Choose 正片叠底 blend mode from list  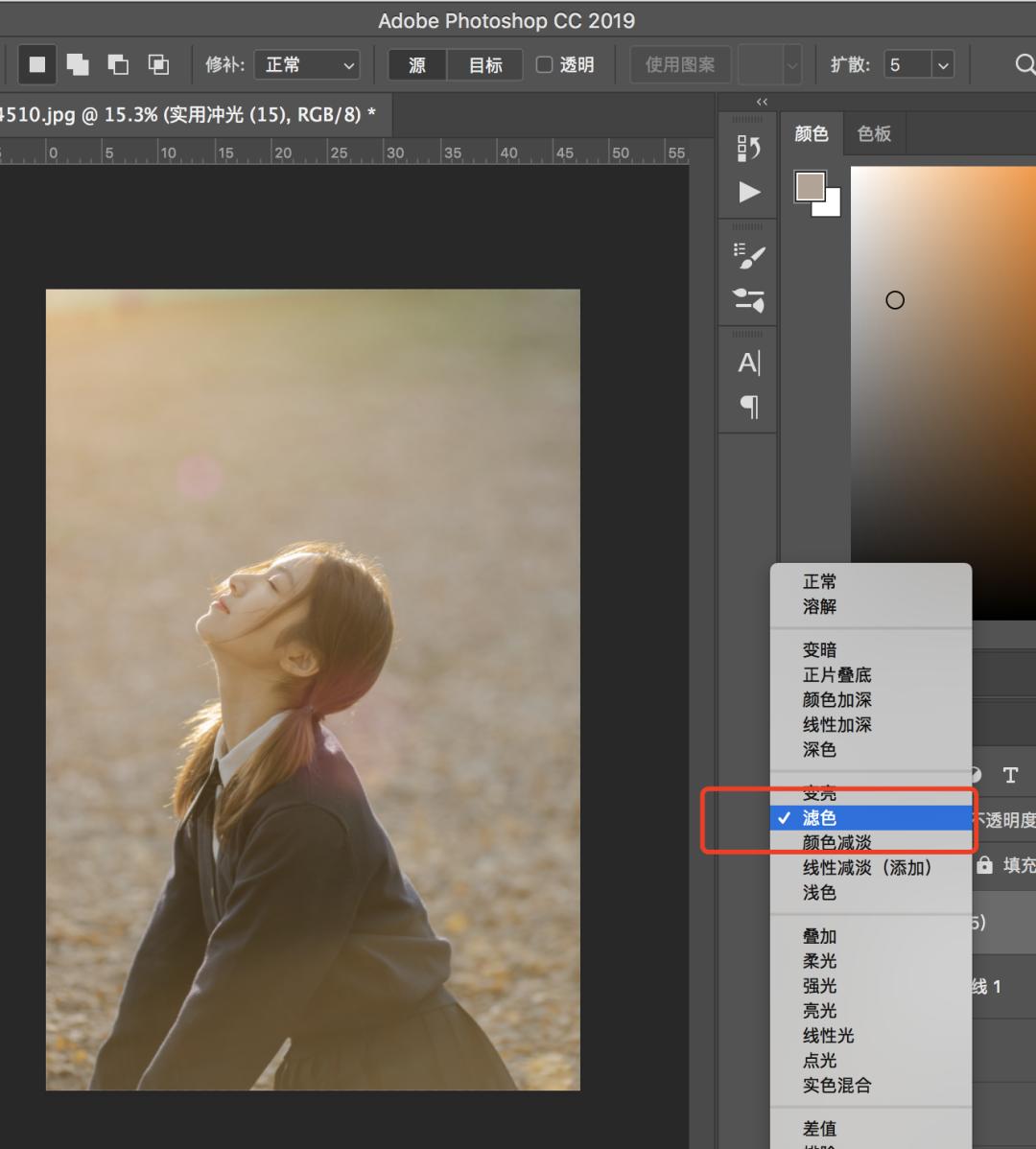836,675
